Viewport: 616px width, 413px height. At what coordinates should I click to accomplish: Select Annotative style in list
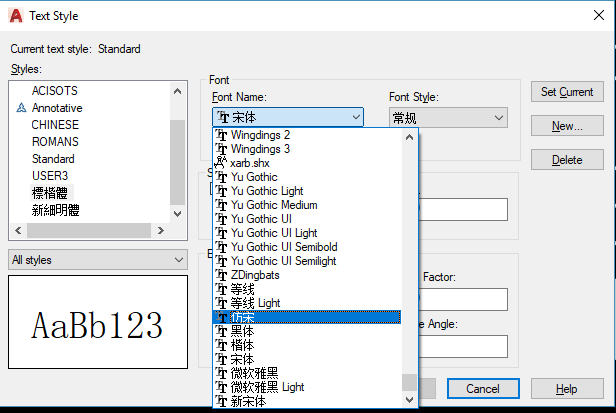click(x=57, y=108)
